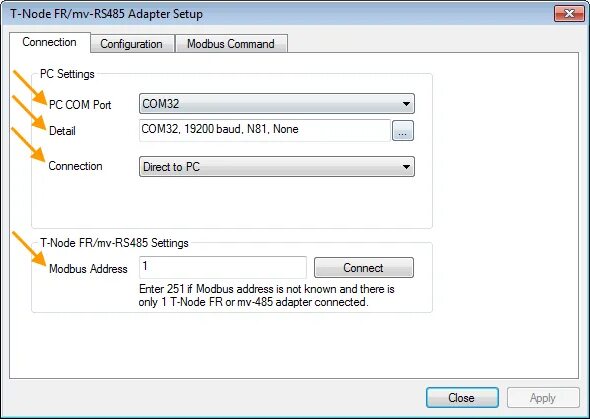590x419 pixels.
Task: Click the Apply button
Action: pos(543,398)
